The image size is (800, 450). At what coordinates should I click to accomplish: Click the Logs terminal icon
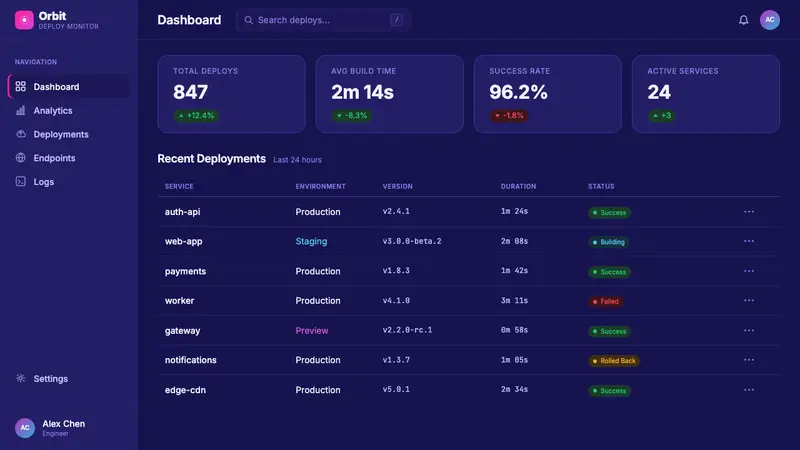20,182
